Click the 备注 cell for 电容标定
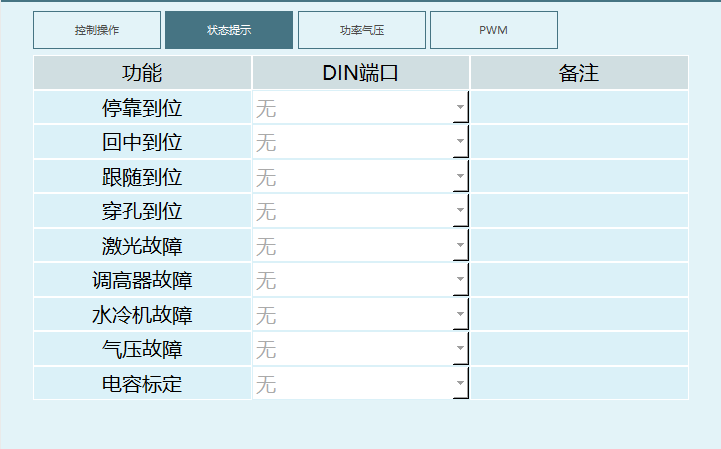The image size is (721, 449). point(579,383)
